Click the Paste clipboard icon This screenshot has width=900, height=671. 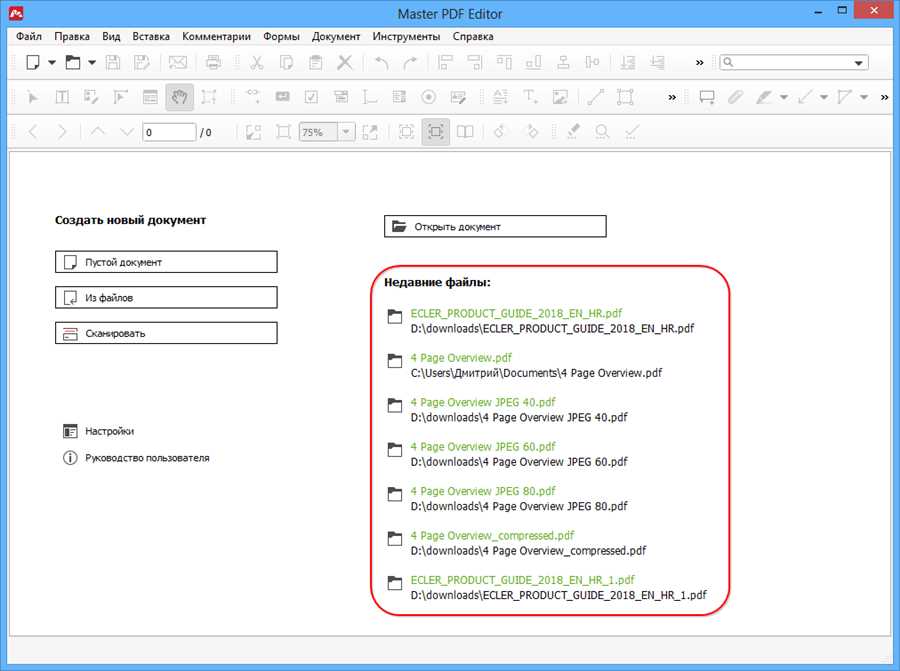click(x=315, y=62)
